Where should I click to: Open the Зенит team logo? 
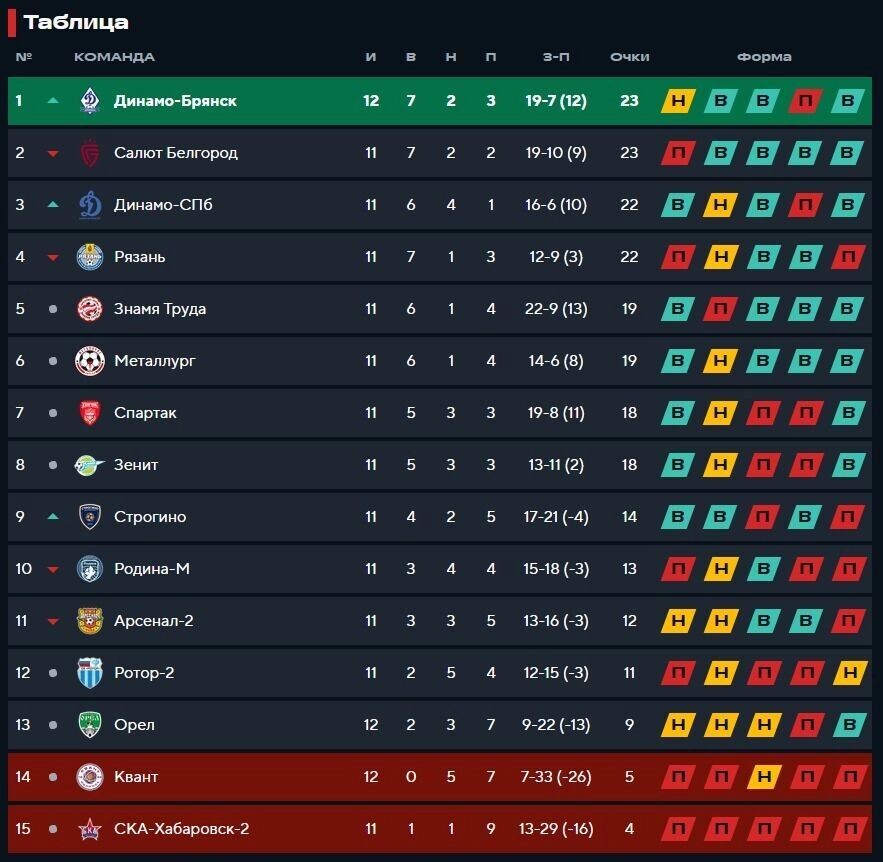(90, 465)
